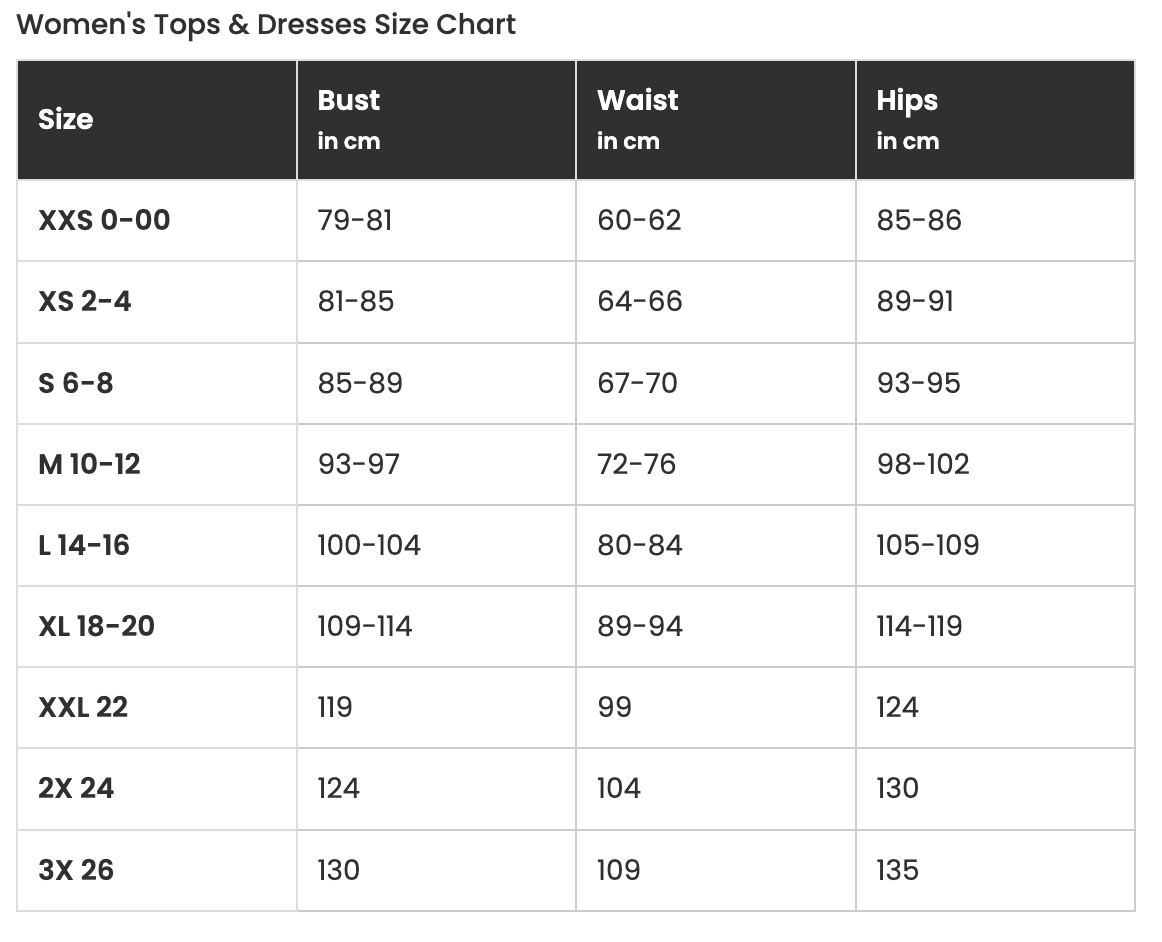1162x942 pixels.
Task: Click the 3X 26 size label
Action: click(x=76, y=870)
